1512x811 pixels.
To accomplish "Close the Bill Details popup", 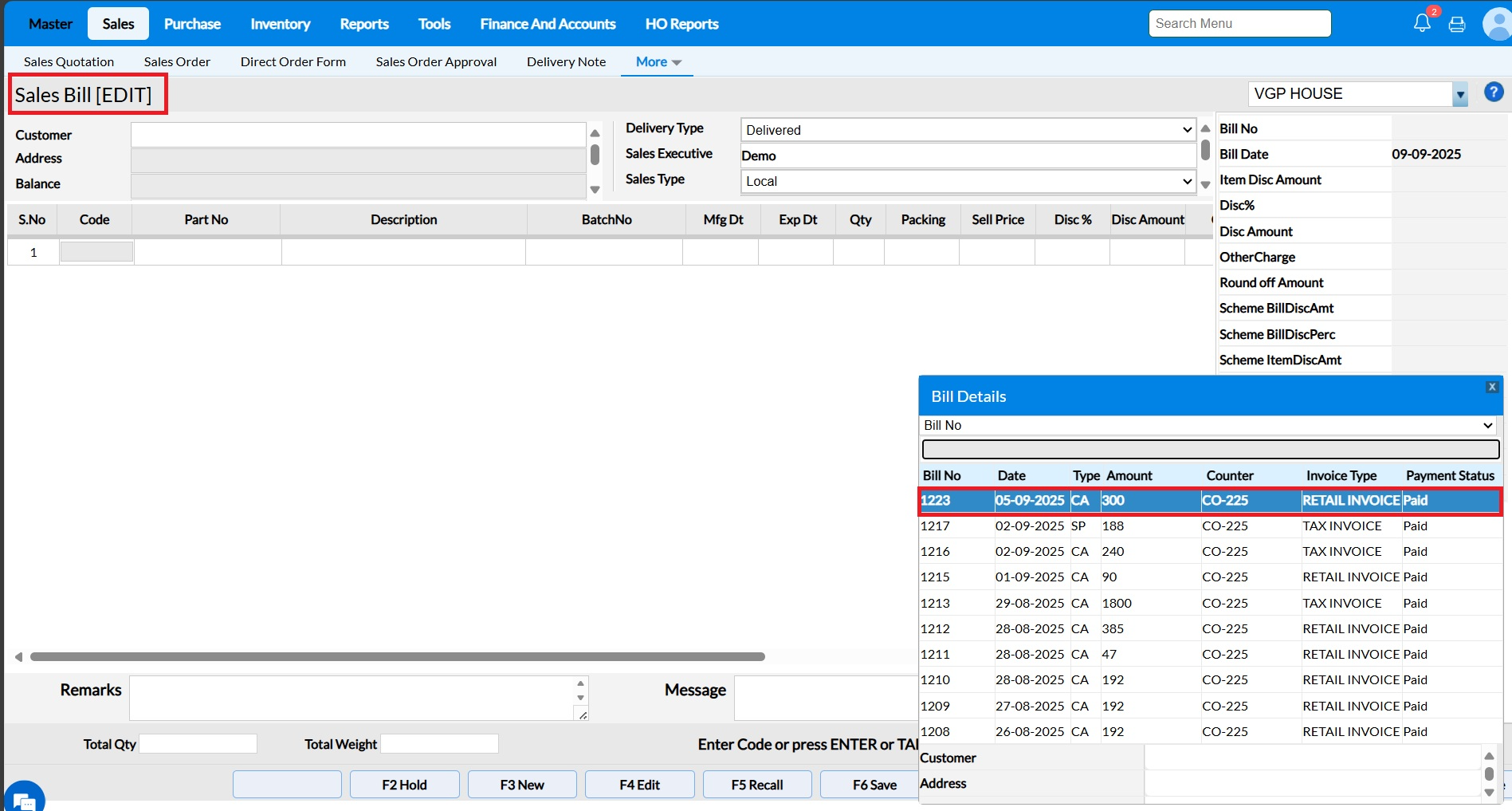I will click(x=1491, y=387).
